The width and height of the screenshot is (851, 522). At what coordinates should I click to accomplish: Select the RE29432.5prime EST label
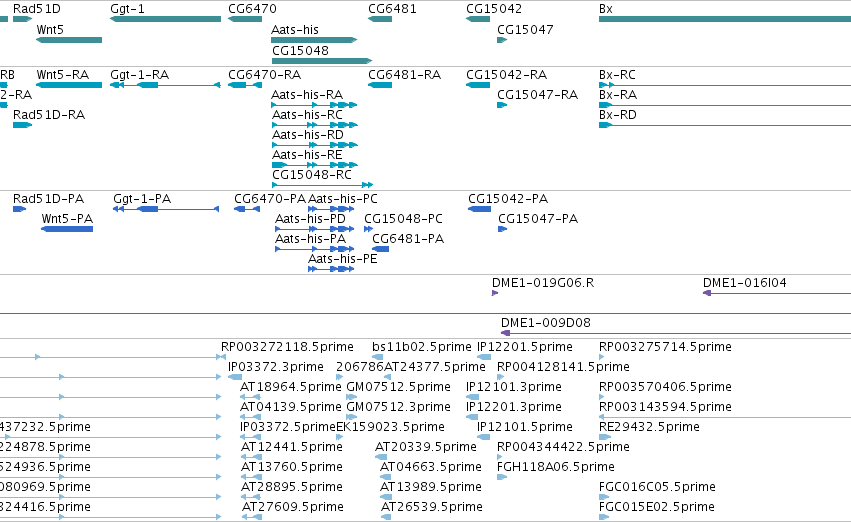tap(649, 427)
